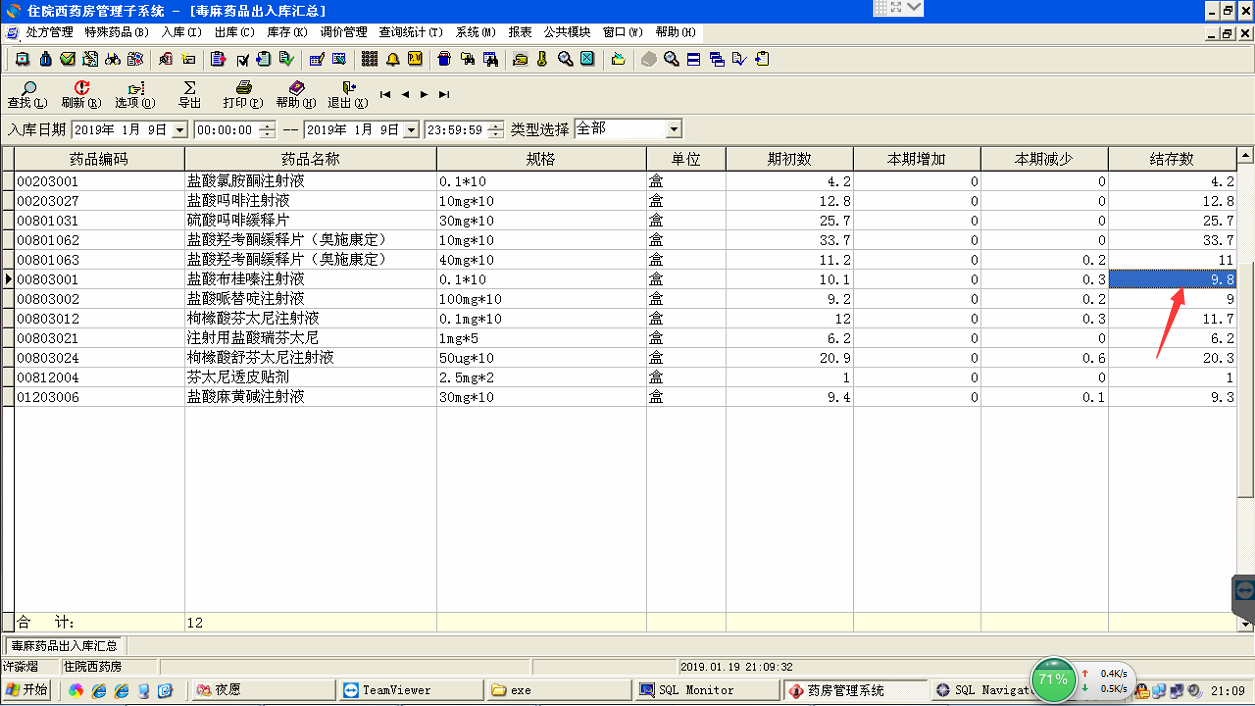1255x706 pixels.
Task: Select drug code 00803012 cell
Action: [x=99, y=319]
